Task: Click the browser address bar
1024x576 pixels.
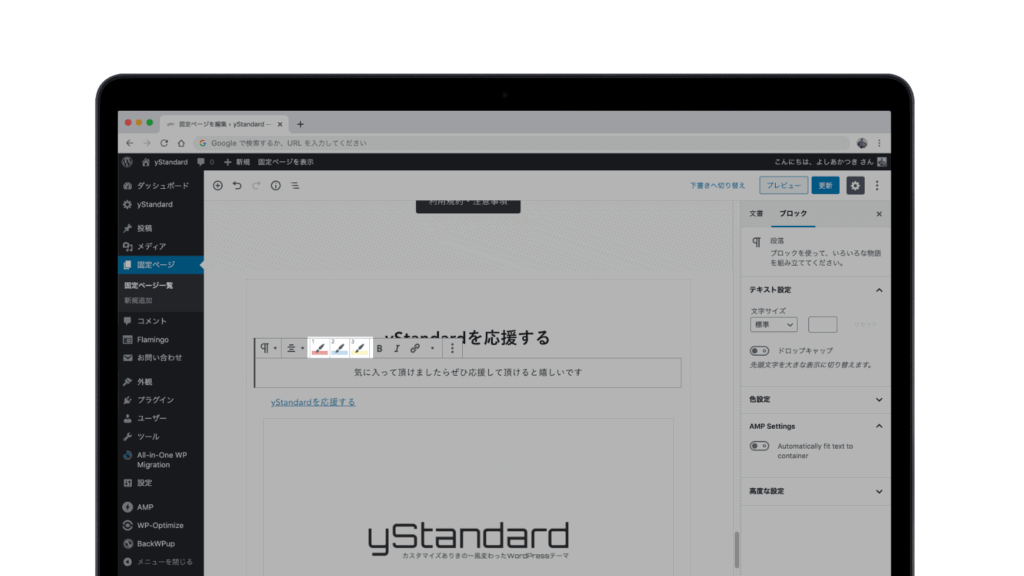Action: pos(522,143)
